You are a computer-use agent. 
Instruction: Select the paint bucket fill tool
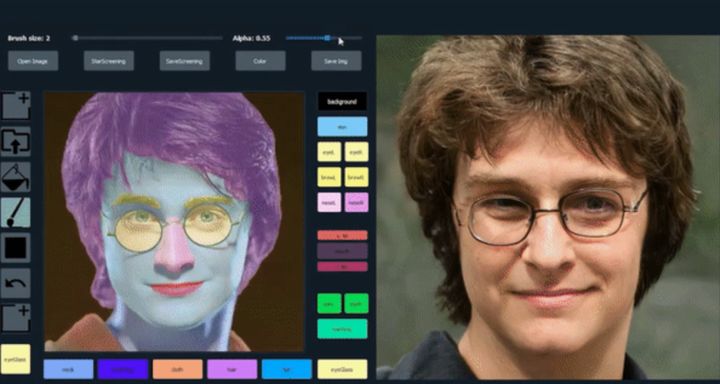pos(16,177)
